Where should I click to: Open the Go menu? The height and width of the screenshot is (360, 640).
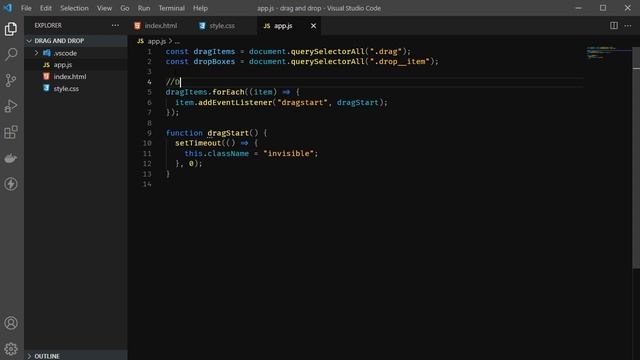pos(125,8)
